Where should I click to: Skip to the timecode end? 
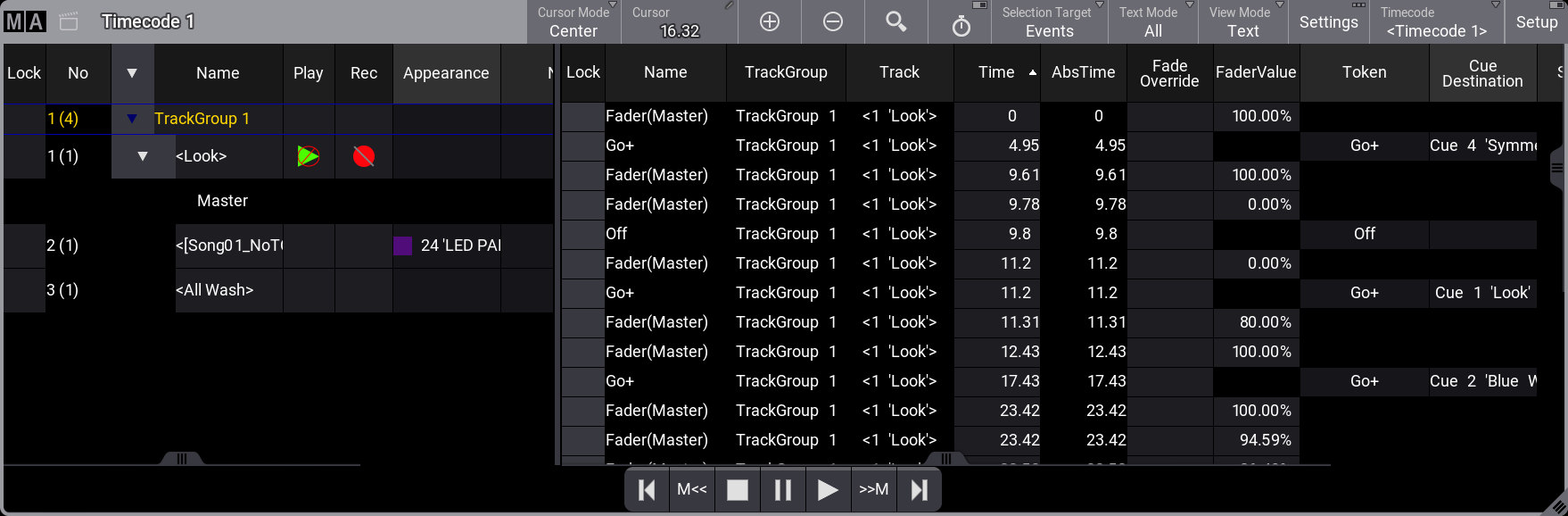919,489
